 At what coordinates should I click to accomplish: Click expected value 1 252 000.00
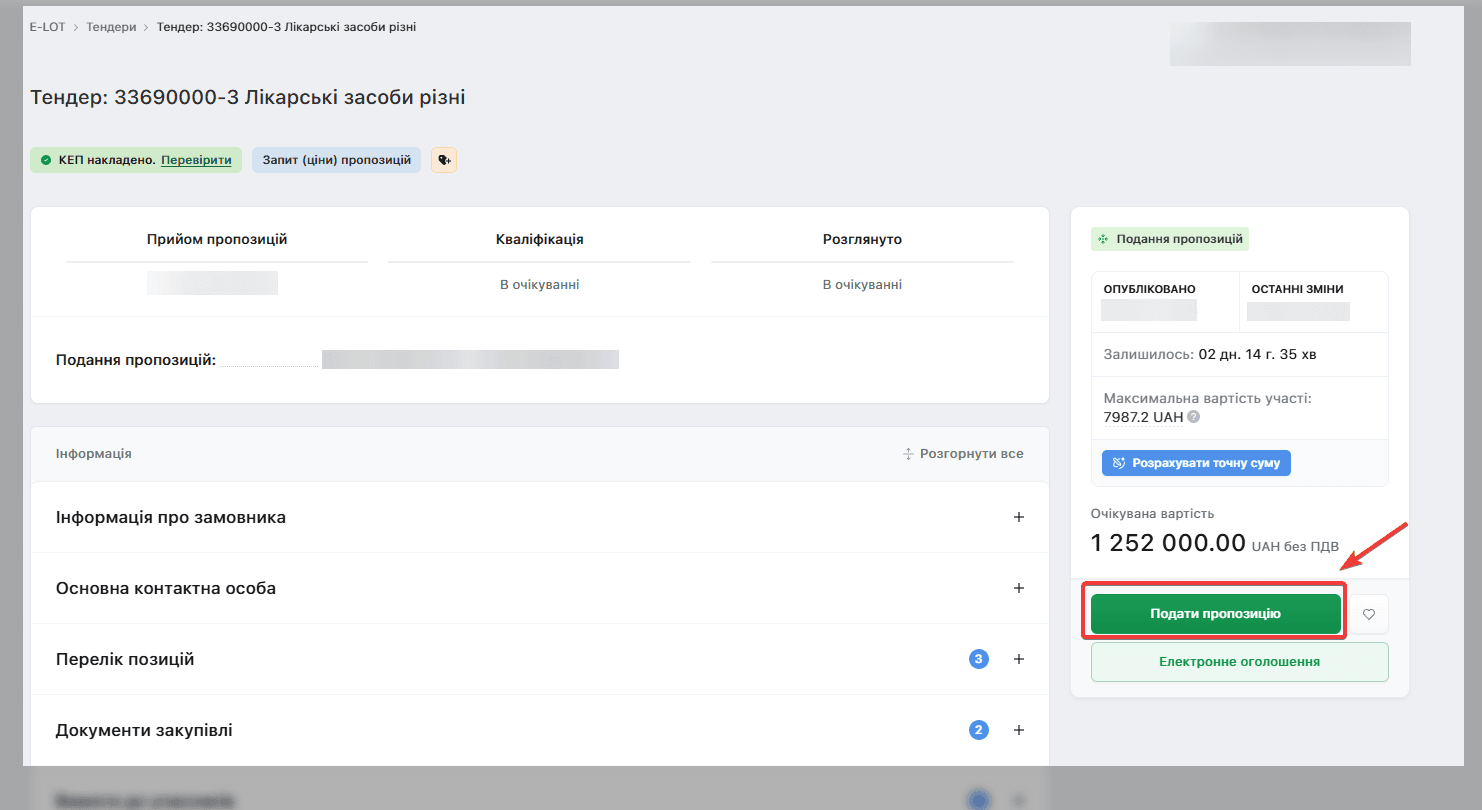(x=1168, y=543)
